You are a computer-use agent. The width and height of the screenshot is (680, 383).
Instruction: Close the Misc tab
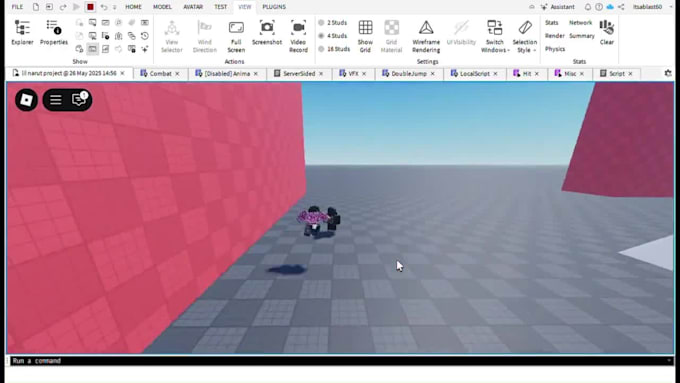(x=582, y=74)
